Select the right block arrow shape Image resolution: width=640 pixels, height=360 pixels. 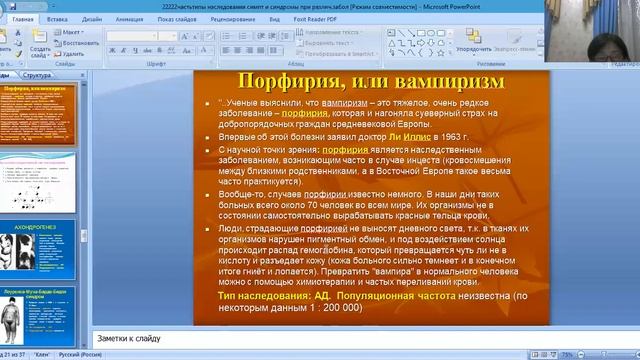click(421, 43)
